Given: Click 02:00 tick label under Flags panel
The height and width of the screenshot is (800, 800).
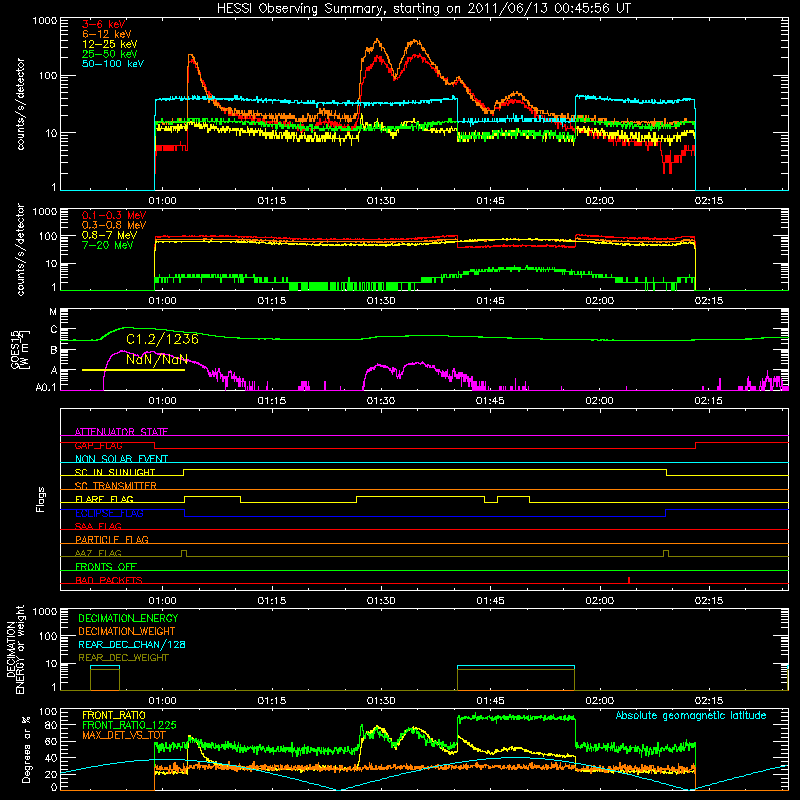Looking at the screenshot, I should (599, 601).
